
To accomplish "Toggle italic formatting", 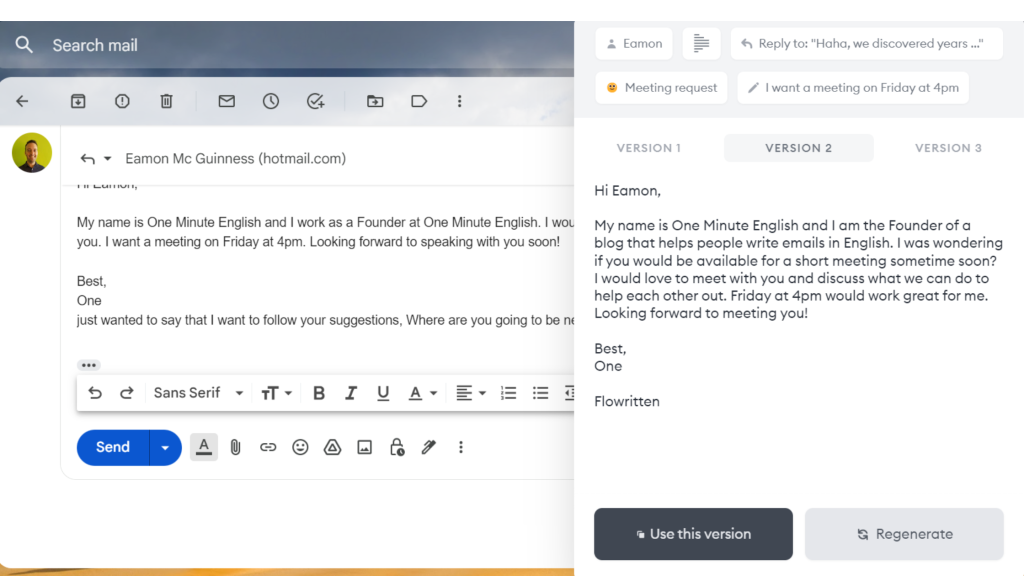I will pos(351,392).
